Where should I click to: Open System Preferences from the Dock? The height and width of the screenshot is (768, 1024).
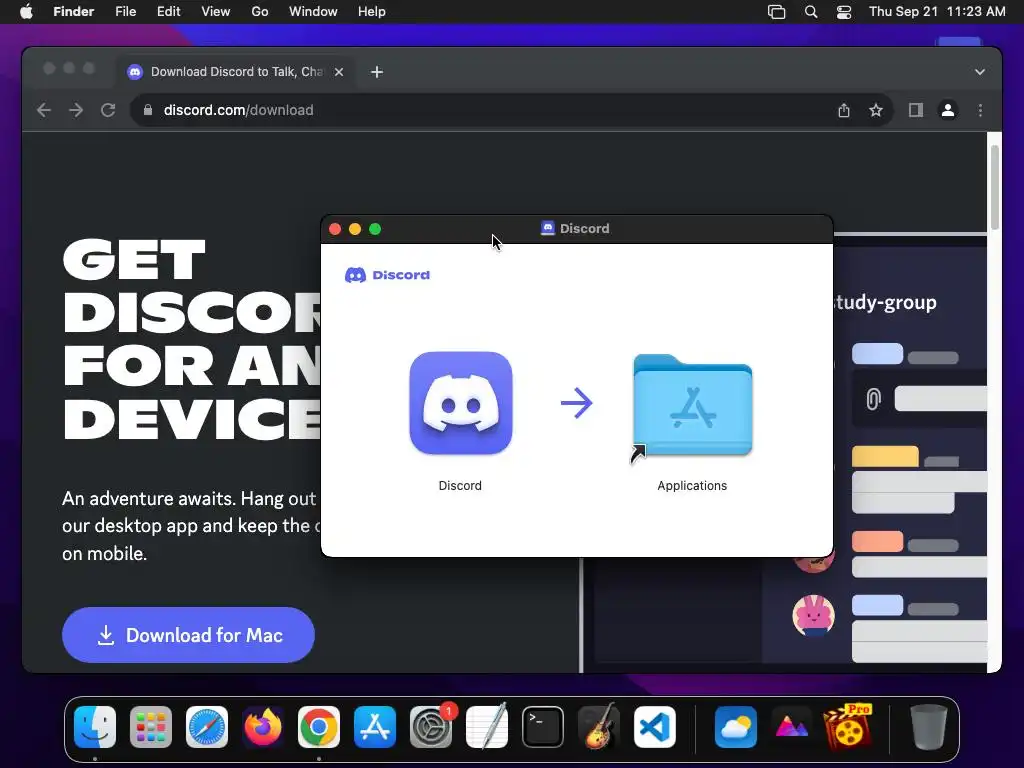tap(431, 727)
